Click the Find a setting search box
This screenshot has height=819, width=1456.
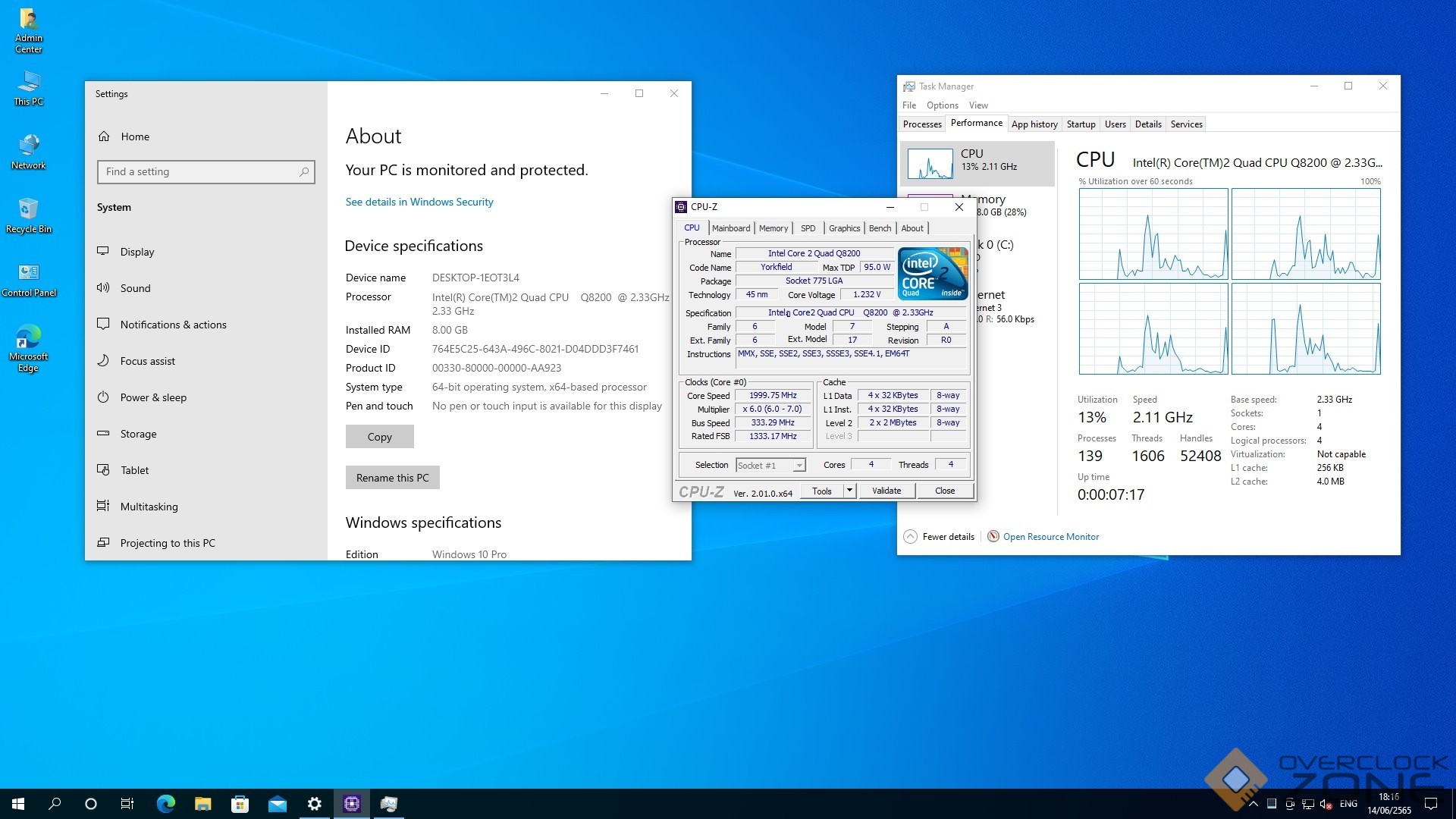pyautogui.click(x=206, y=172)
